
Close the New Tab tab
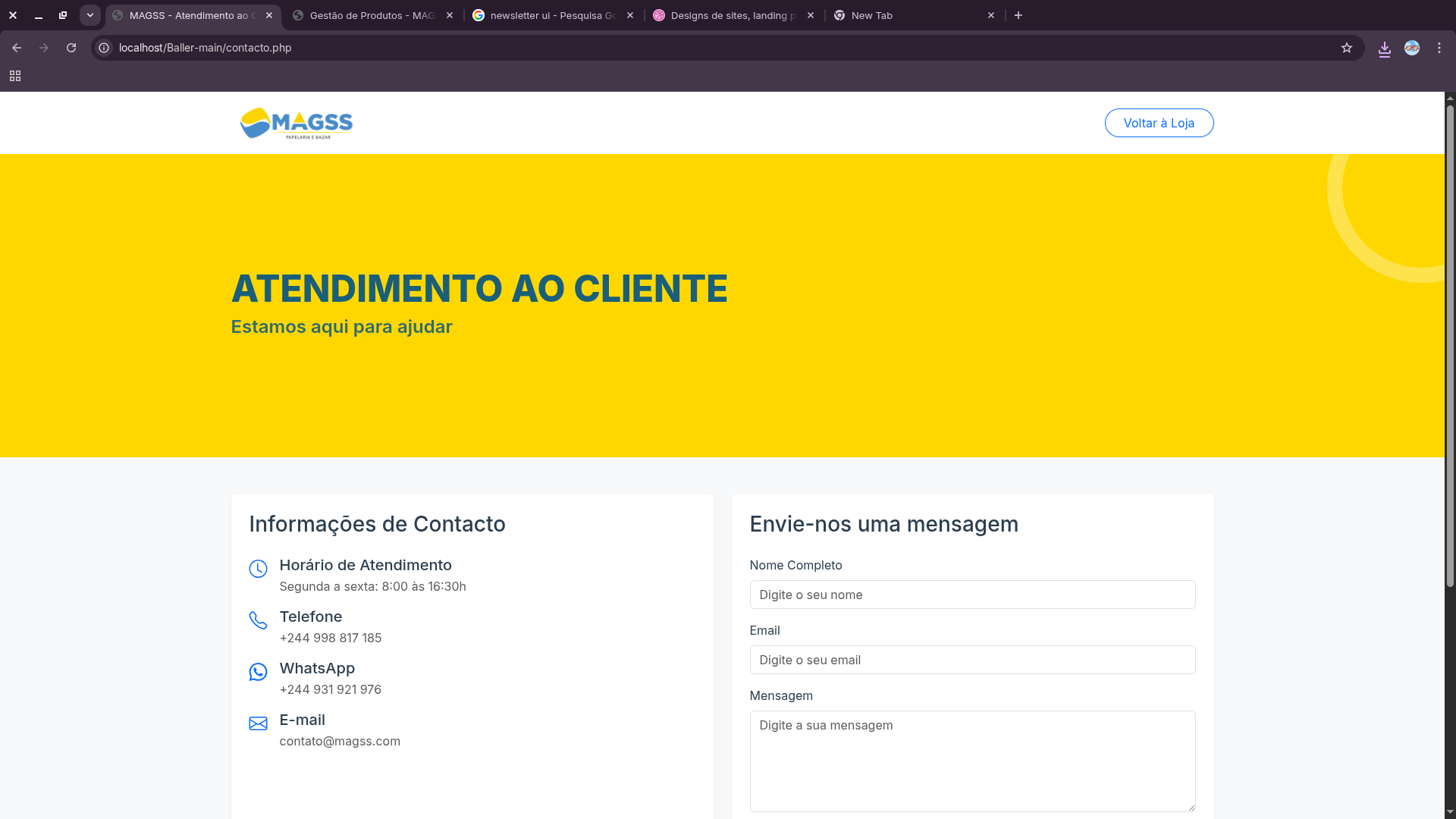point(991,15)
